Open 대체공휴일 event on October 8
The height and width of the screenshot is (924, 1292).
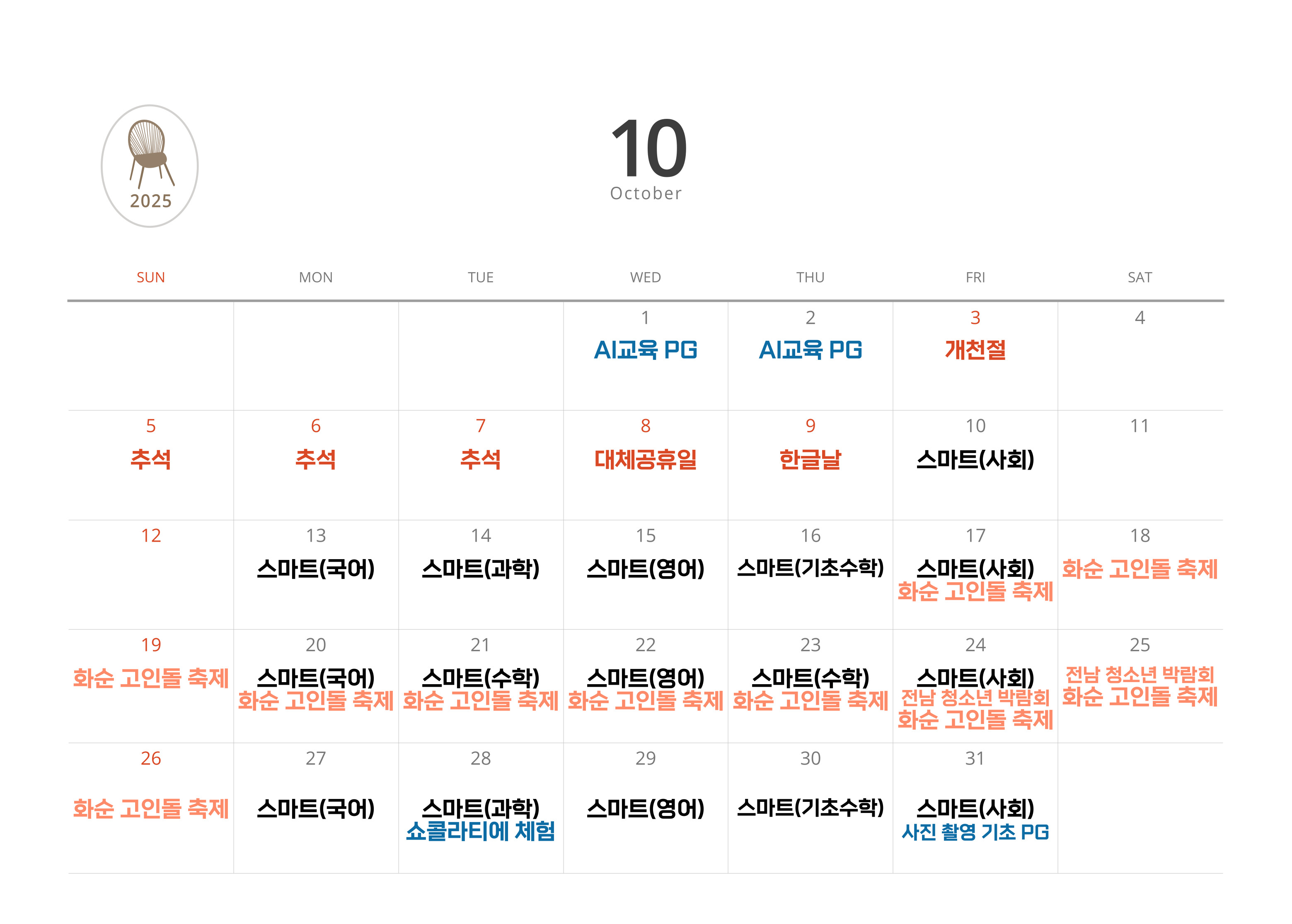646,459
